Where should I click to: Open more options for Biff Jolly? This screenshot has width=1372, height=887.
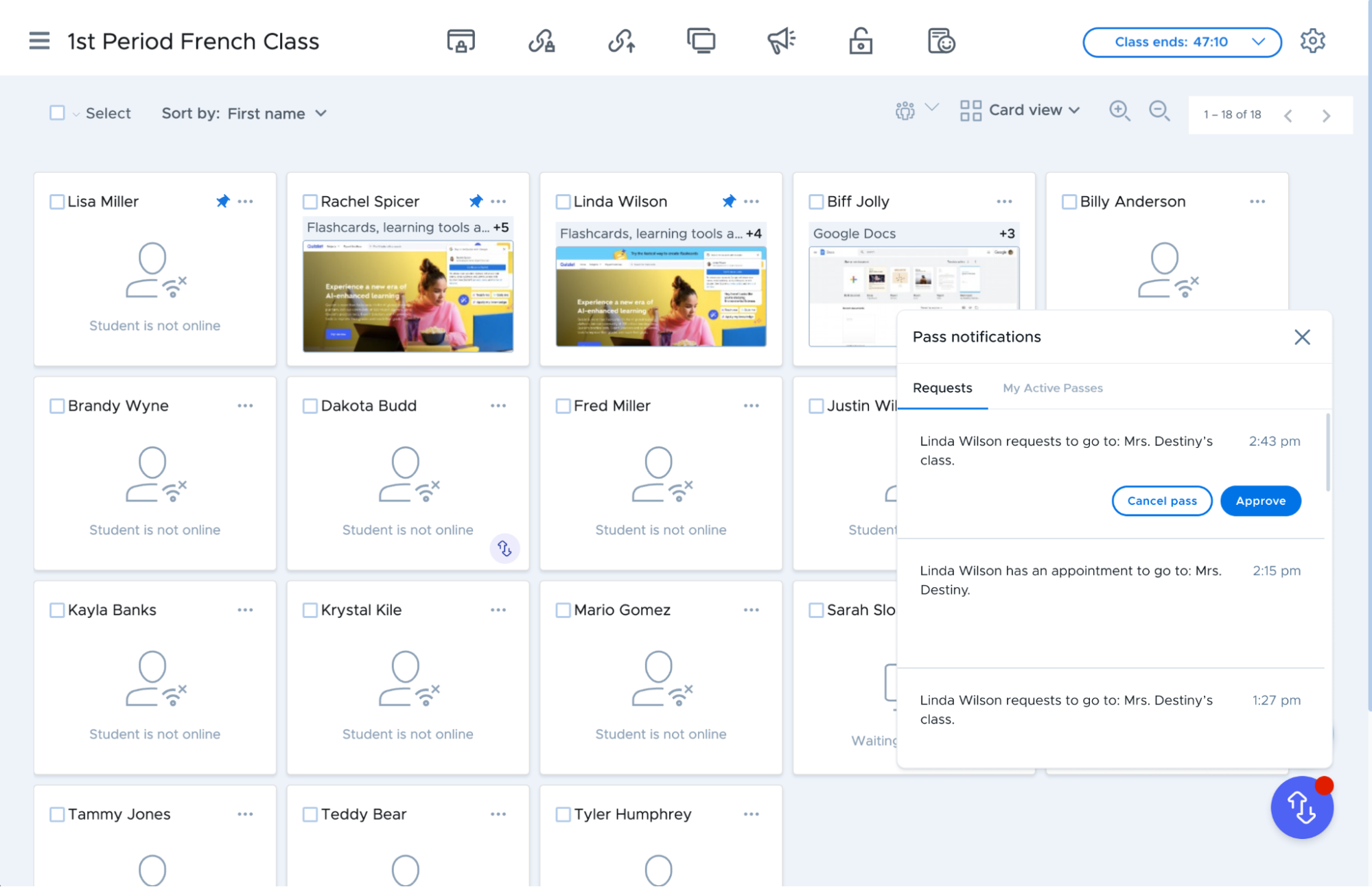[x=1004, y=202]
